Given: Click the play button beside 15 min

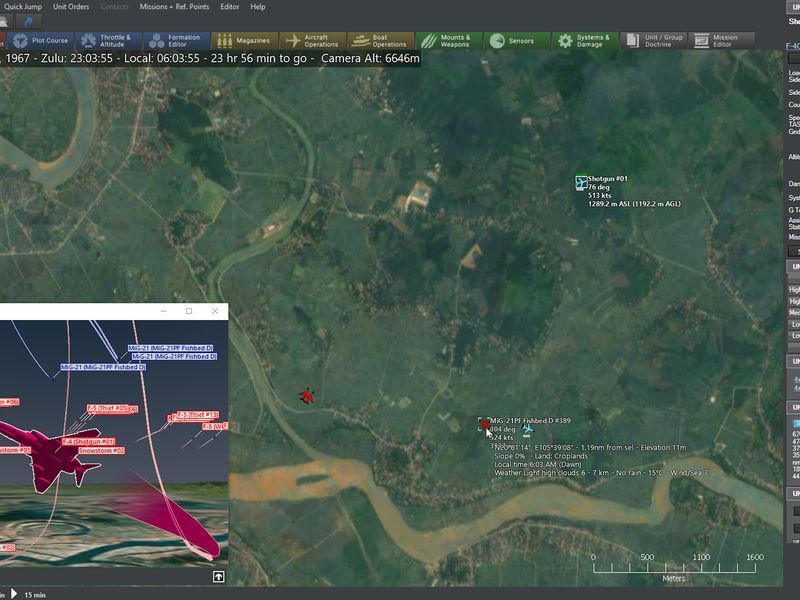Looking at the screenshot, I should pyautogui.click(x=14, y=593).
